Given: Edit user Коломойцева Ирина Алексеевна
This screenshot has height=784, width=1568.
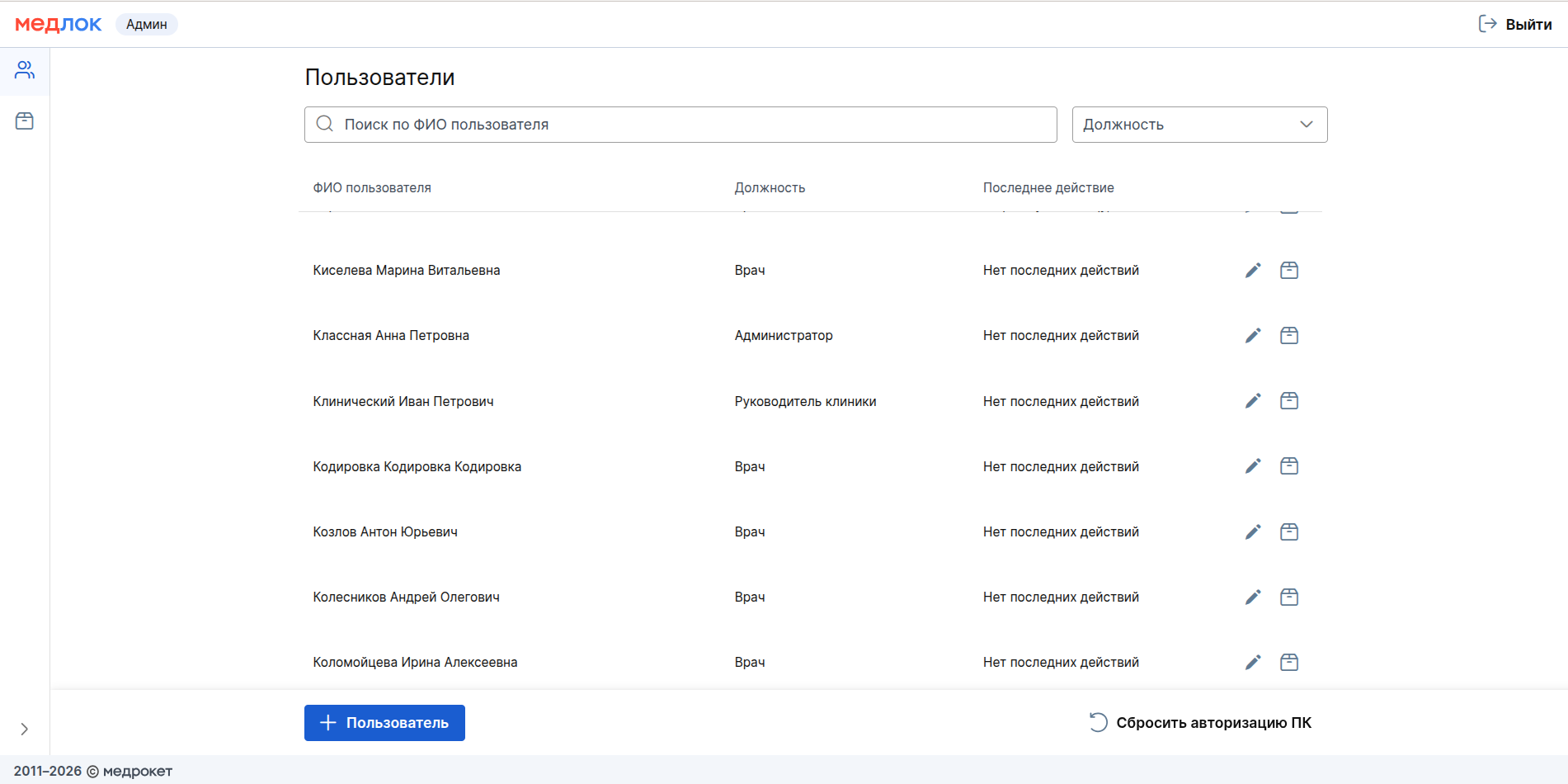Looking at the screenshot, I should pyautogui.click(x=1253, y=663).
